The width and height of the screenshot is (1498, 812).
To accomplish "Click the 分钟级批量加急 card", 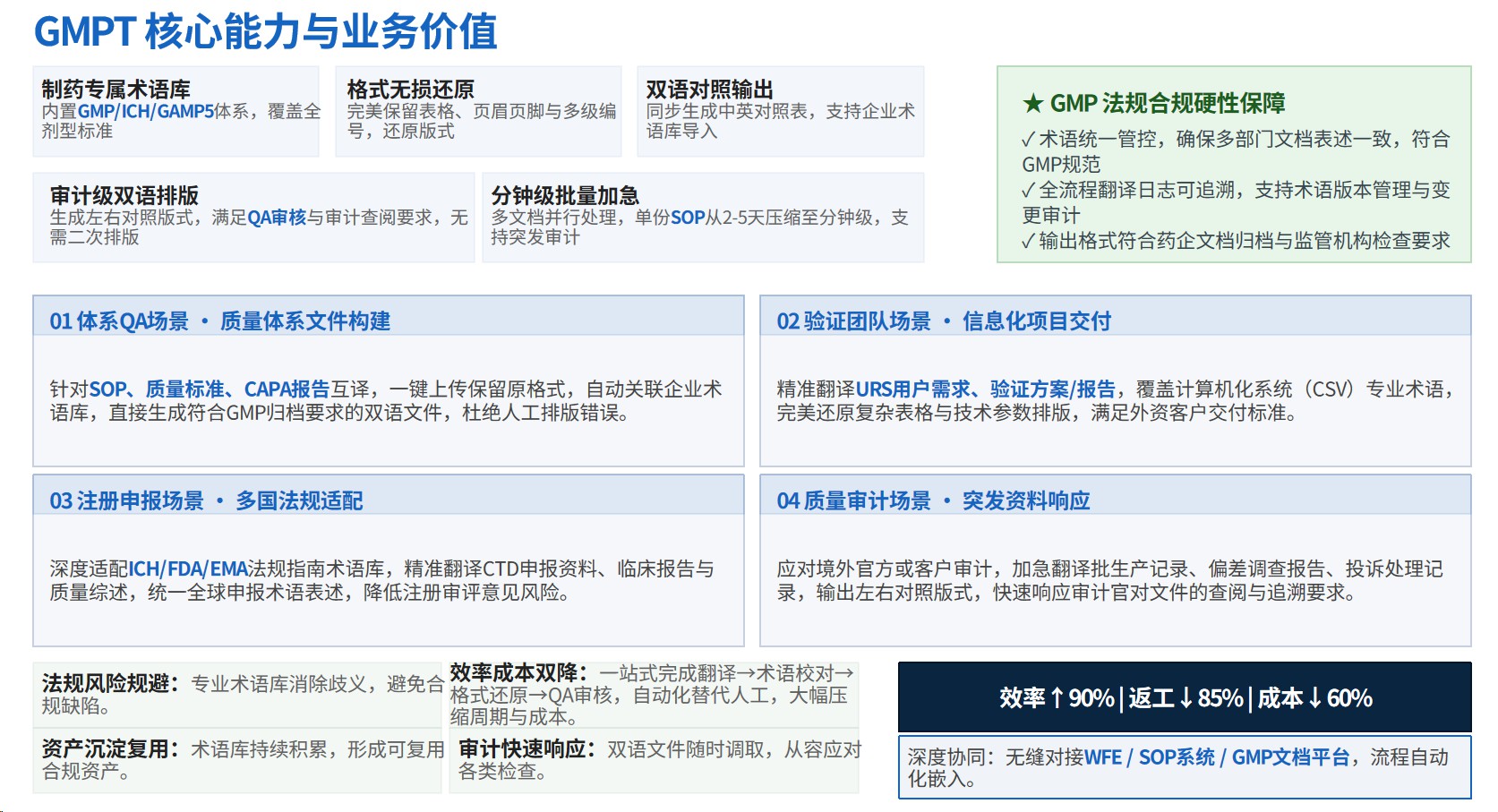I will tap(703, 218).
